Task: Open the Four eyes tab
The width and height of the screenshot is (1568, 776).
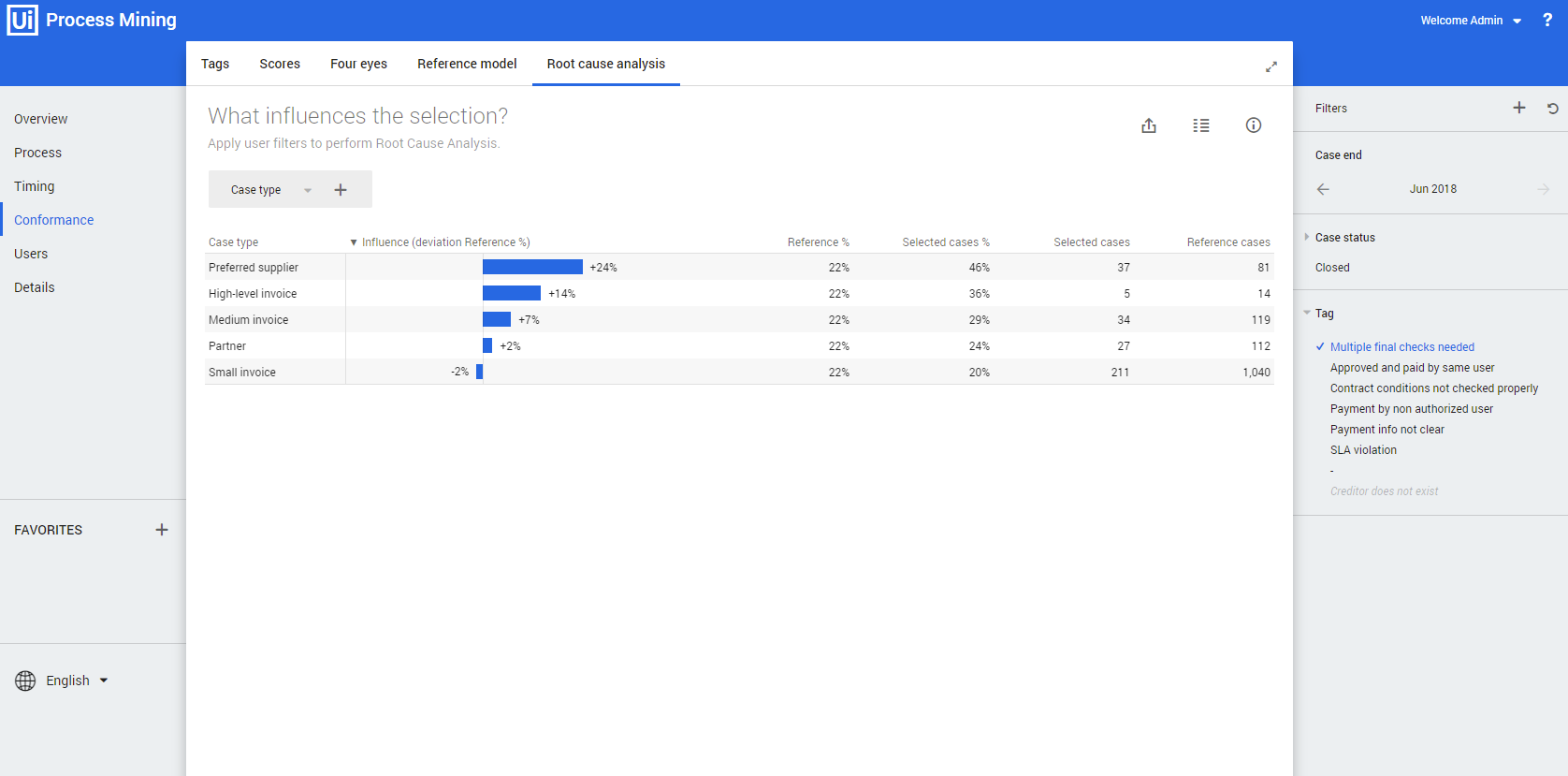Action: 358,64
